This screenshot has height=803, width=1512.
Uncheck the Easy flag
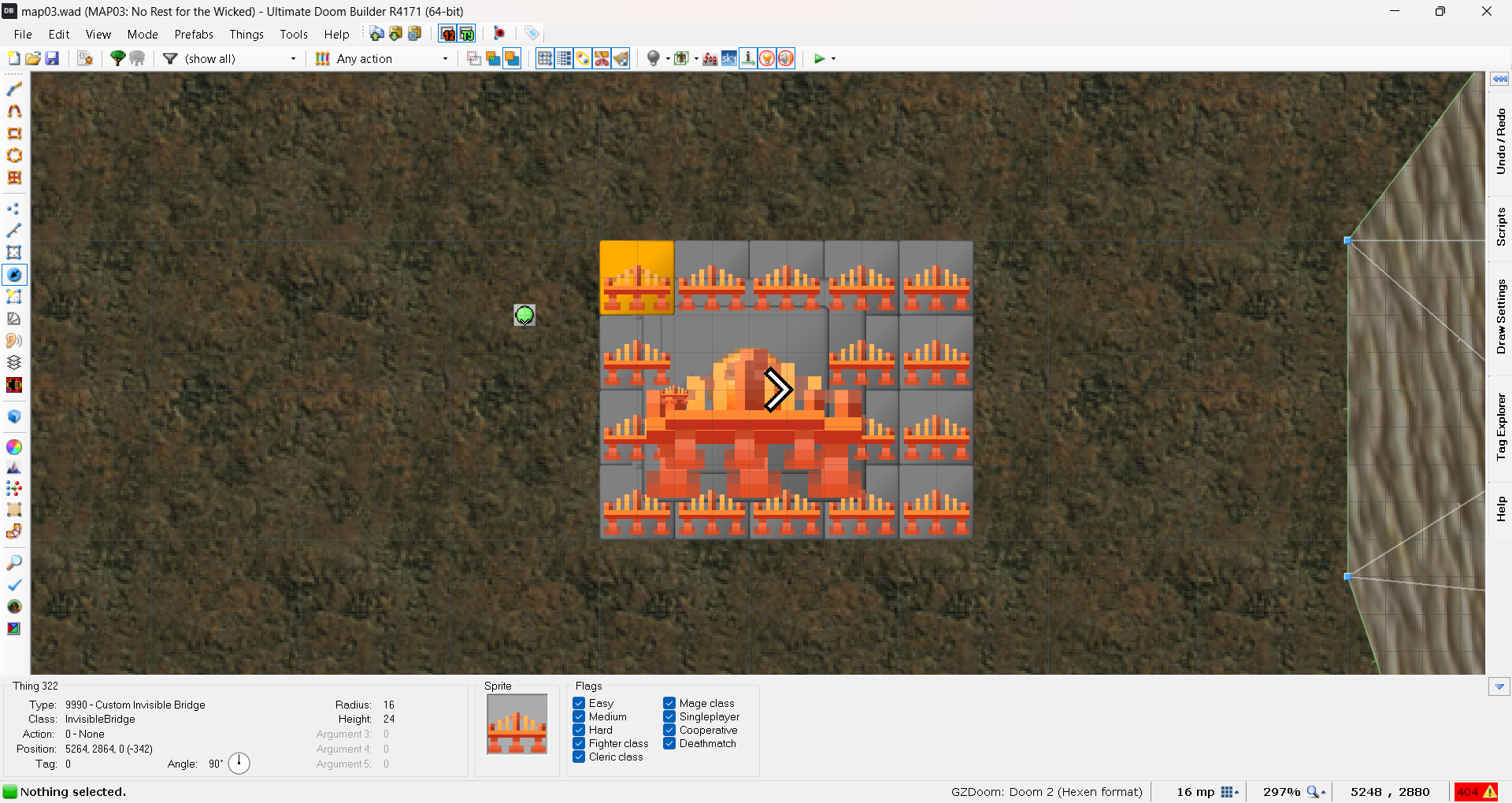pos(579,703)
